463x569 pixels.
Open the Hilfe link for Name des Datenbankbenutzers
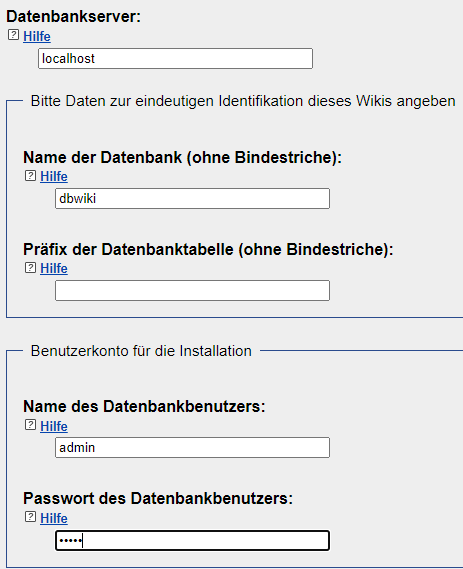point(54,426)
